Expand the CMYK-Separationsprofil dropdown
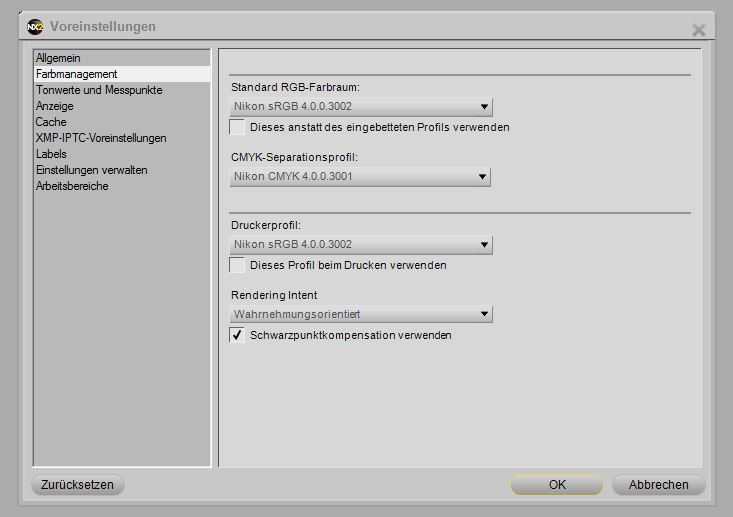733x517 pixels. (360, 177)
